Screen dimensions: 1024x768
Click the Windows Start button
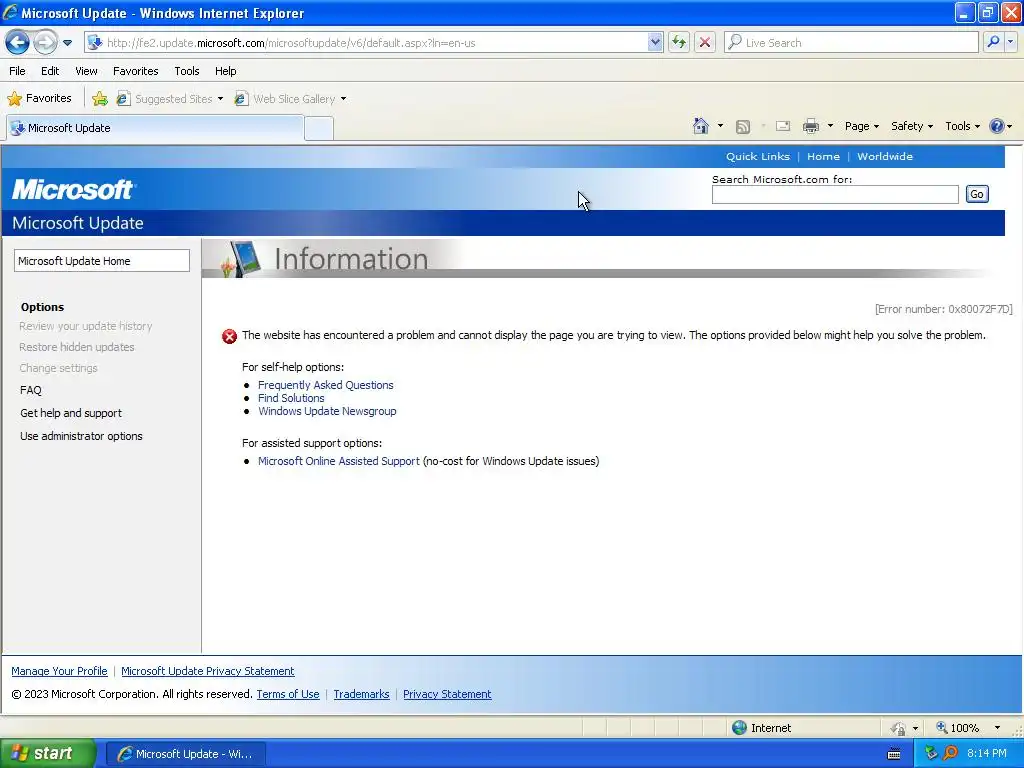click(48, 753)
